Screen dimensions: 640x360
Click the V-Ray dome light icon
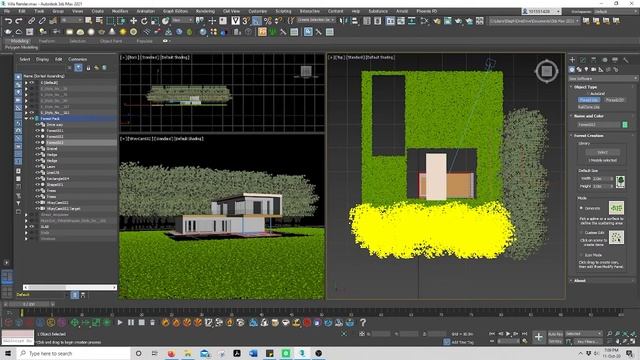coord(80,32)
